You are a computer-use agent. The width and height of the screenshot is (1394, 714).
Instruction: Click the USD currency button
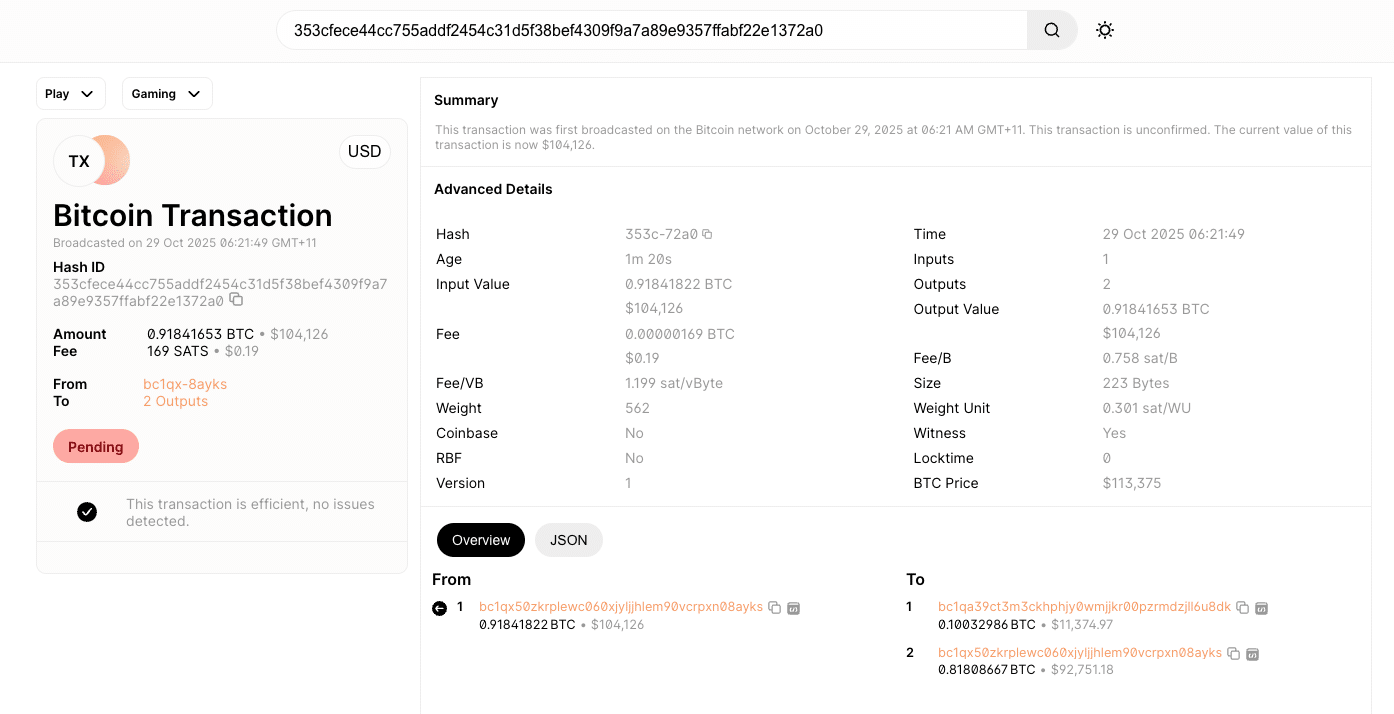tap(364, 152)
